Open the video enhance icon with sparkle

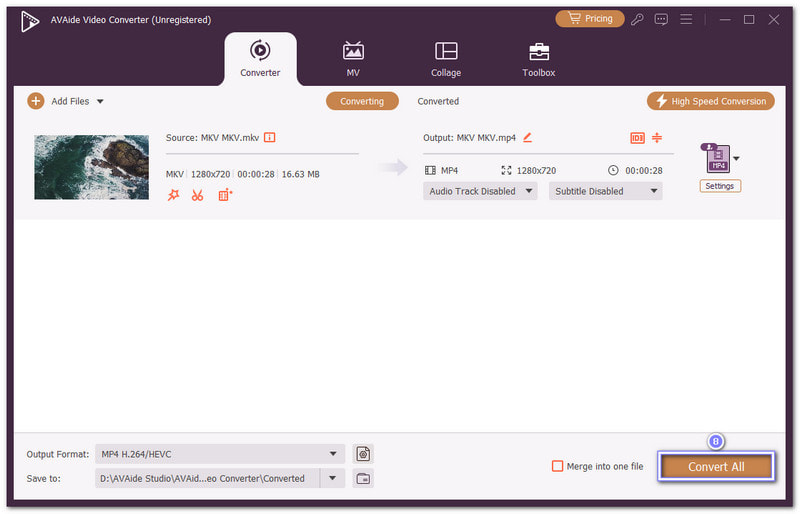point(225,195)
